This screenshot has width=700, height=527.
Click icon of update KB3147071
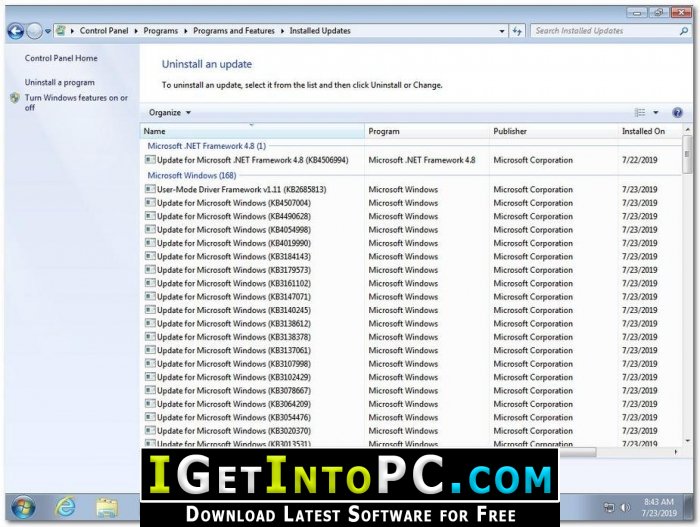click(150, 296)
